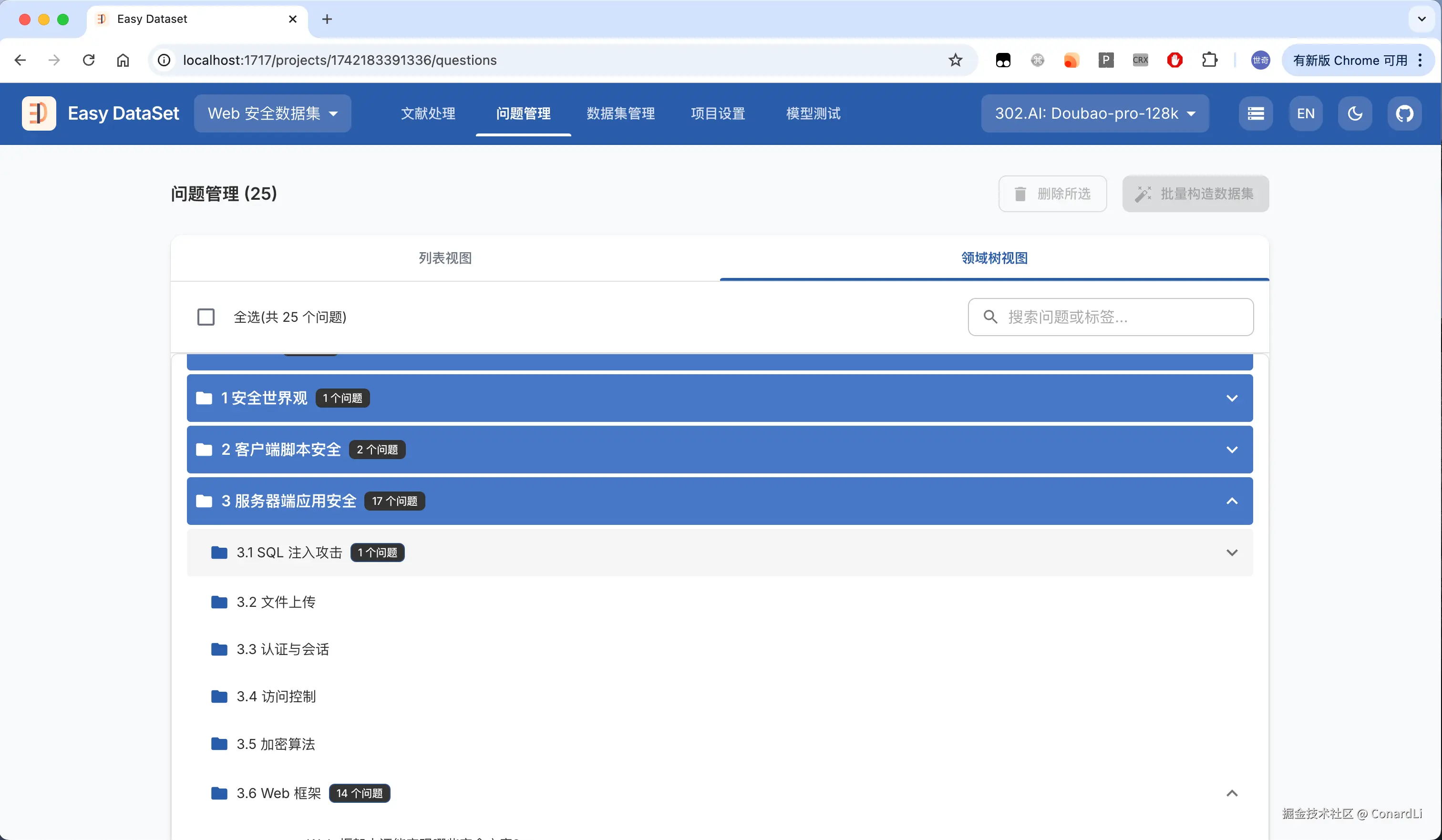This screenshot has height=840, width=1442.
Task: Click the 批量构造数据集 button
Action: pos(1195,194)
